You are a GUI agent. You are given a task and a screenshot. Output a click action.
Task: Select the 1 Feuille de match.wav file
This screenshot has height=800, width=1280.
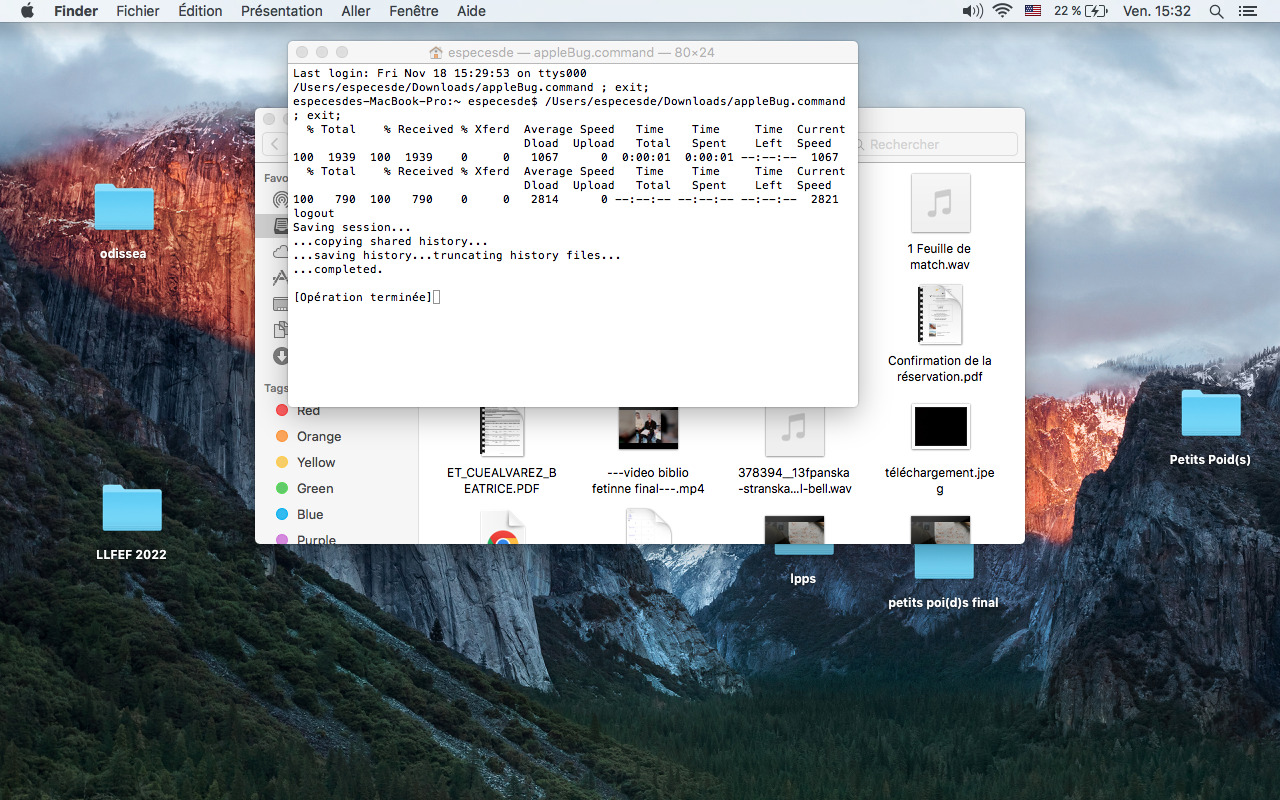pos(940,204)
